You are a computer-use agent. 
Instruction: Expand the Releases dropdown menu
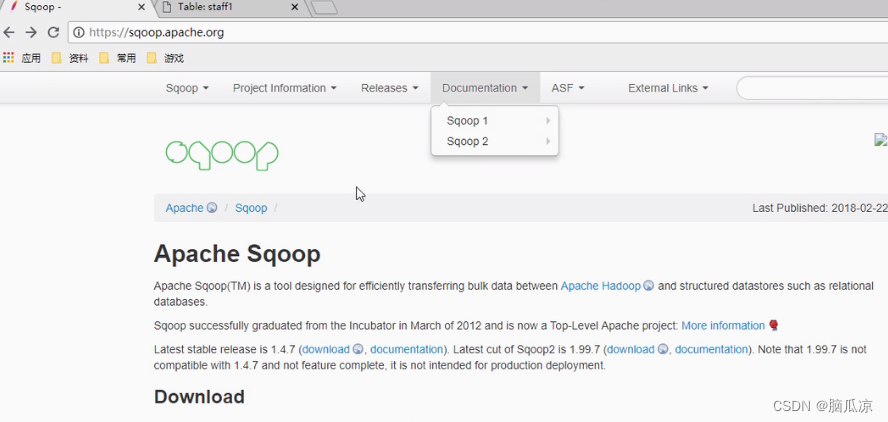point(390,88)
